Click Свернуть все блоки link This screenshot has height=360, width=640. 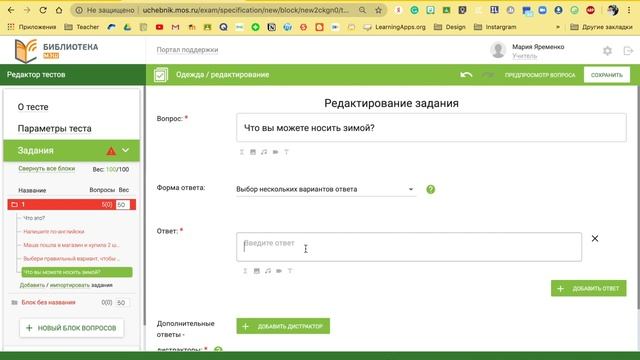tap(47, 169)
